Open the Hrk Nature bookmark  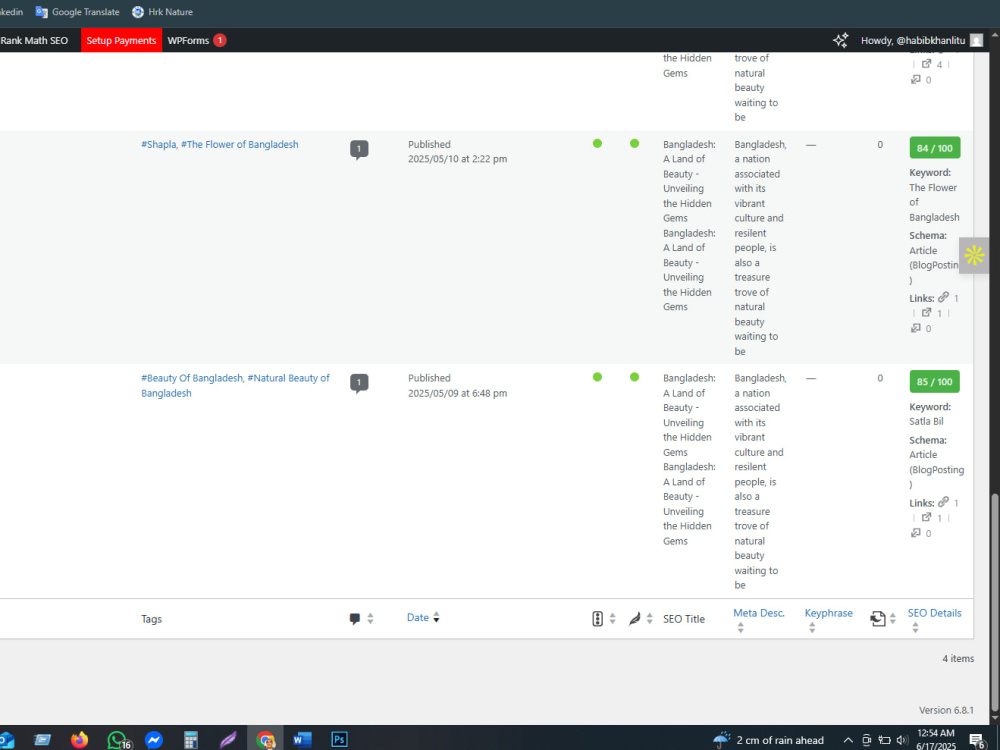click(162, 11)
